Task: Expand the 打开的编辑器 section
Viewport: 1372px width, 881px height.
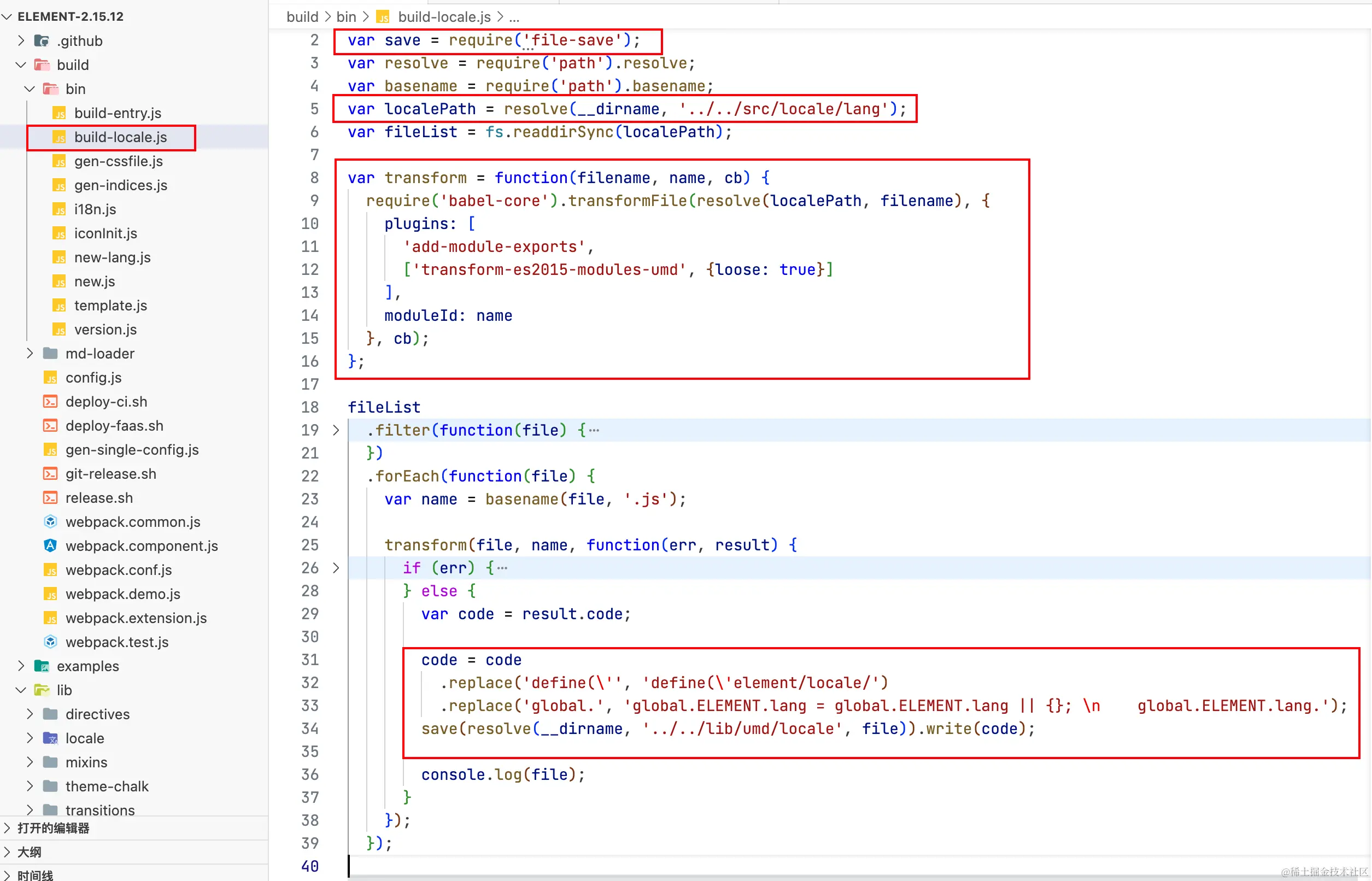Action: tap(8, 828)
